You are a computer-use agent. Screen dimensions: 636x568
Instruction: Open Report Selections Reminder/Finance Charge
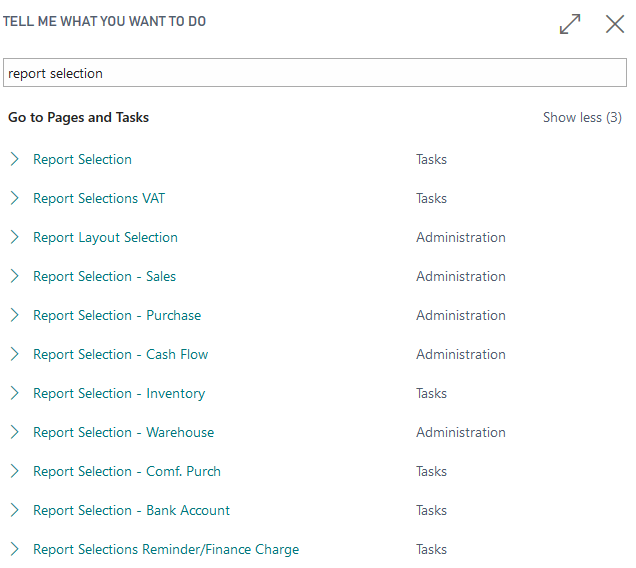[x=166, y=549]
